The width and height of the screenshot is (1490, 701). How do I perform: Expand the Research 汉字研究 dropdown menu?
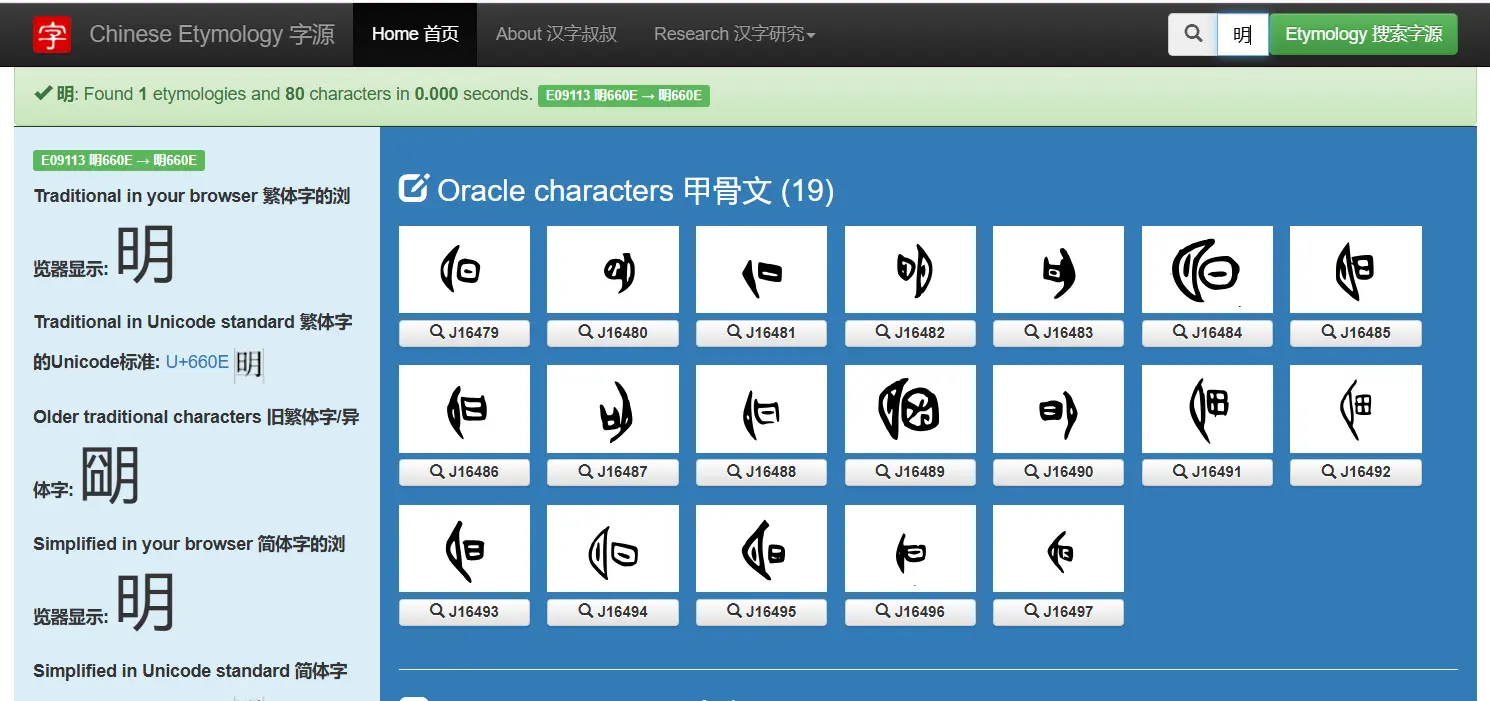tap(735, 34)
